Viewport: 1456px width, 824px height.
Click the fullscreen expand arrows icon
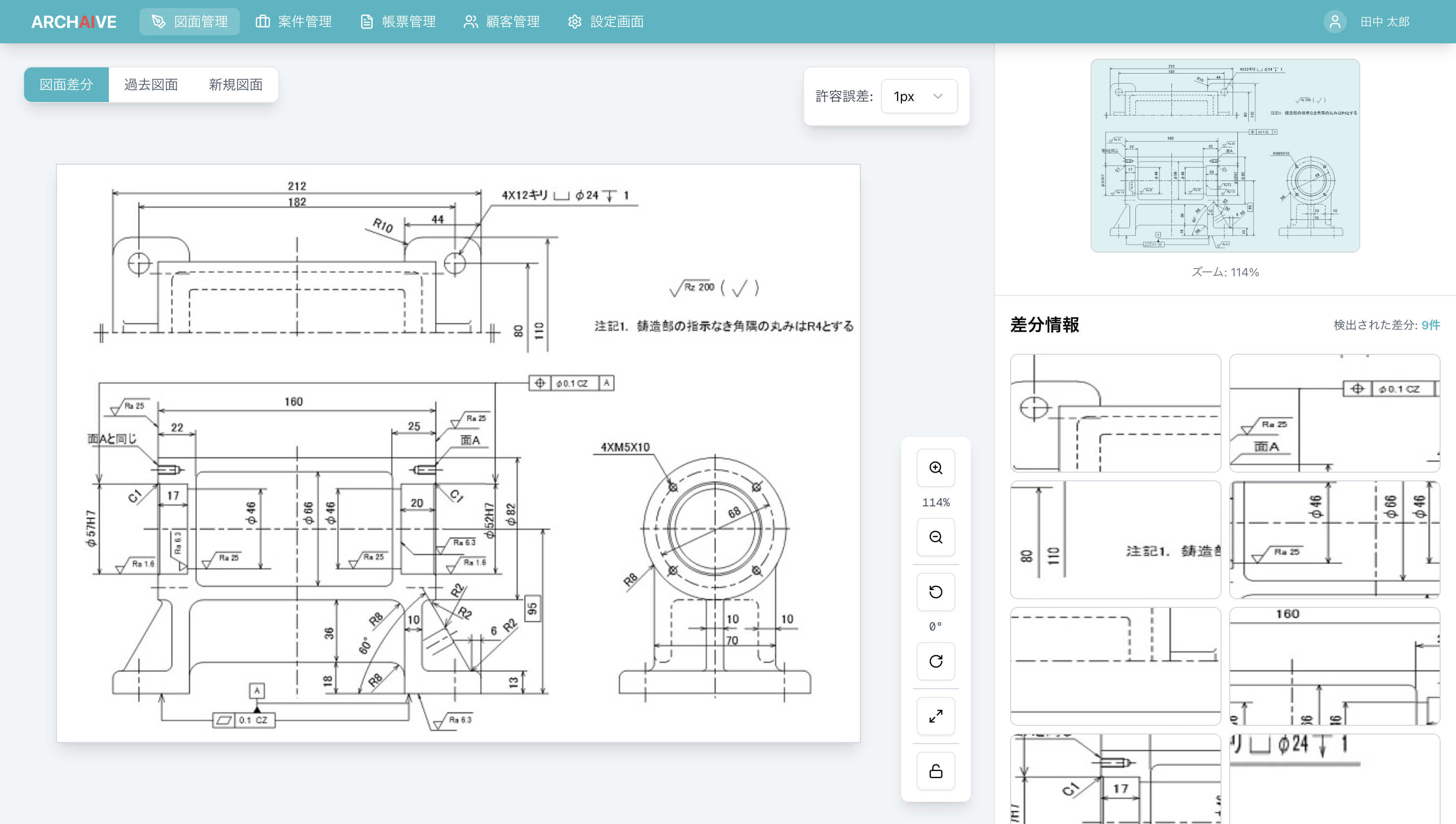(x=936, y=716)
